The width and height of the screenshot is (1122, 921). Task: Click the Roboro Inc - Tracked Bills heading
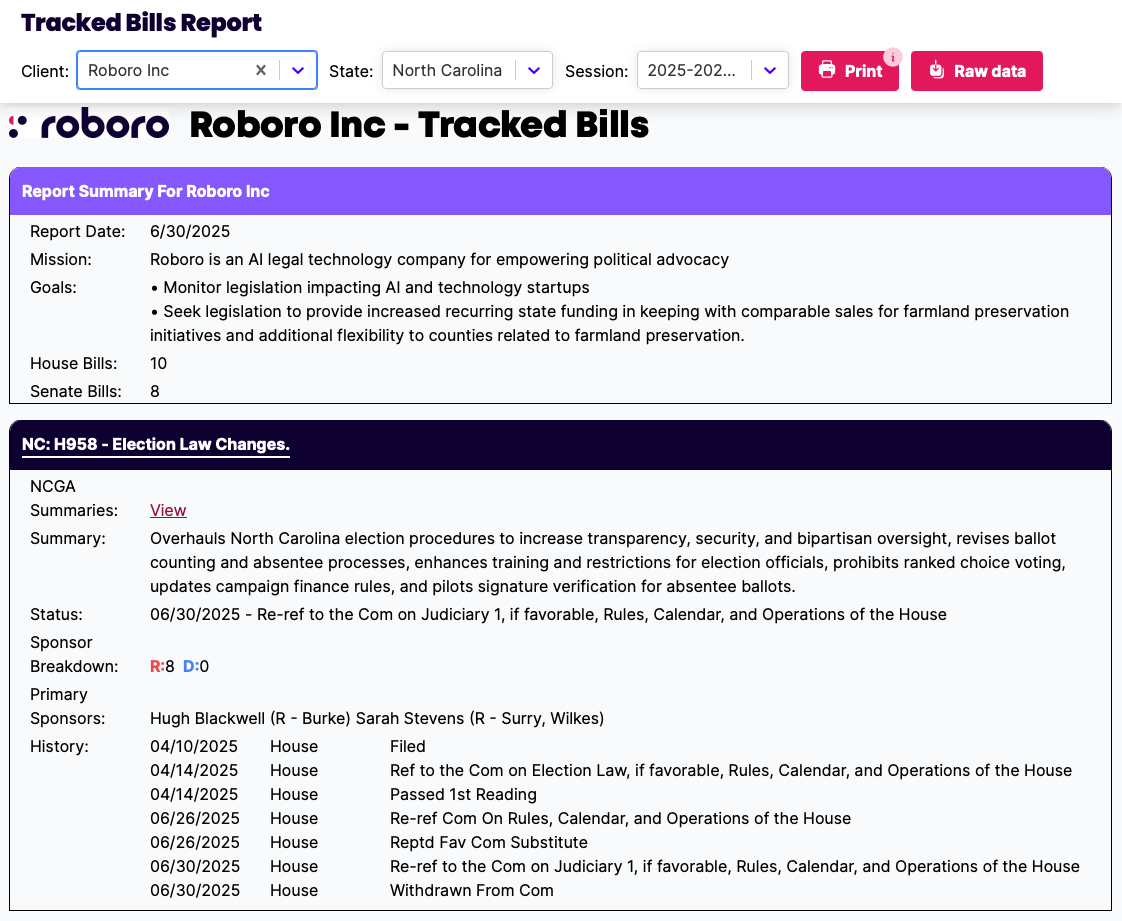(x=419, y=125)
